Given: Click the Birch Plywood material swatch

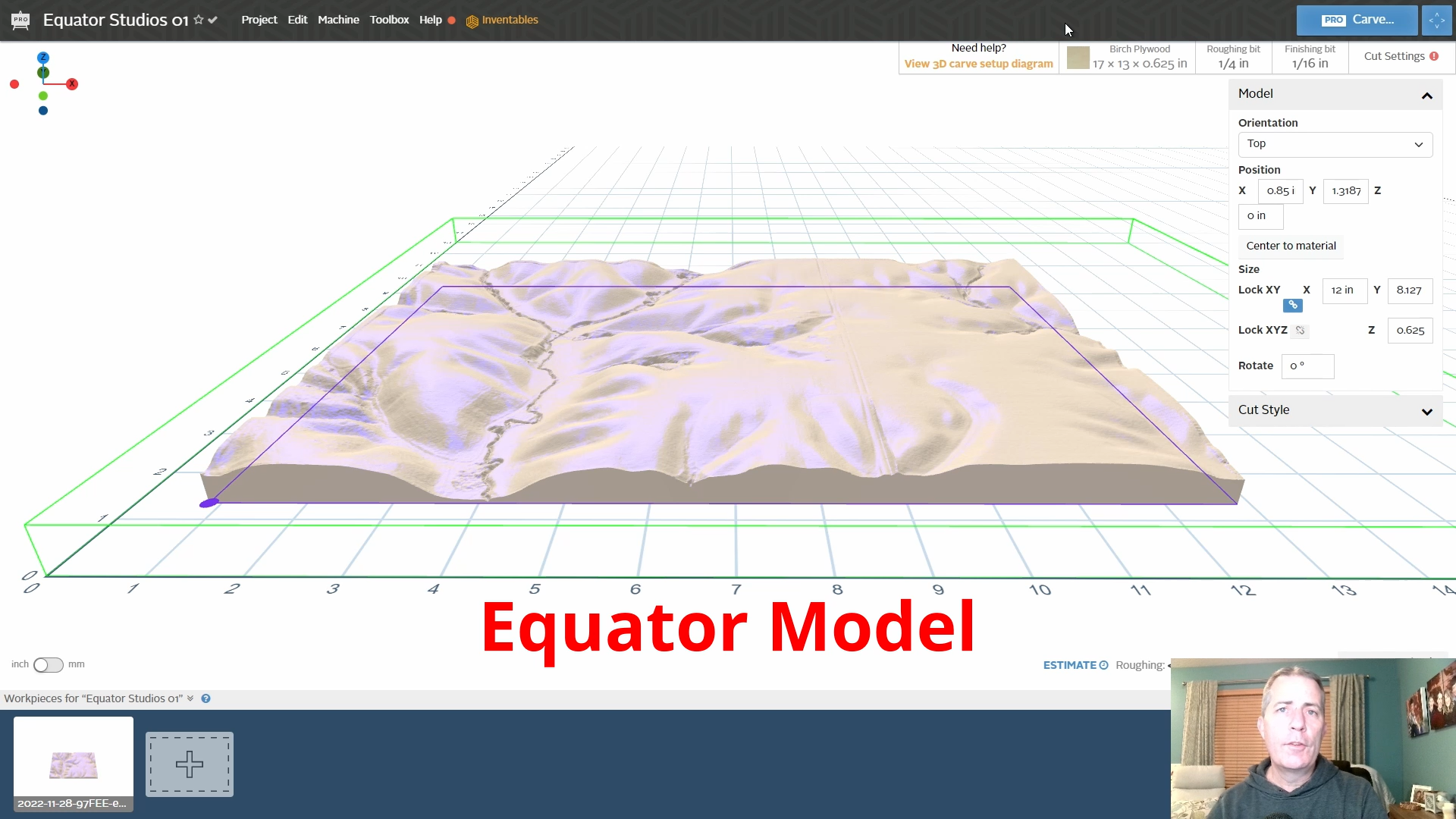Looking at the screenshot, I should coord(1078,58).
